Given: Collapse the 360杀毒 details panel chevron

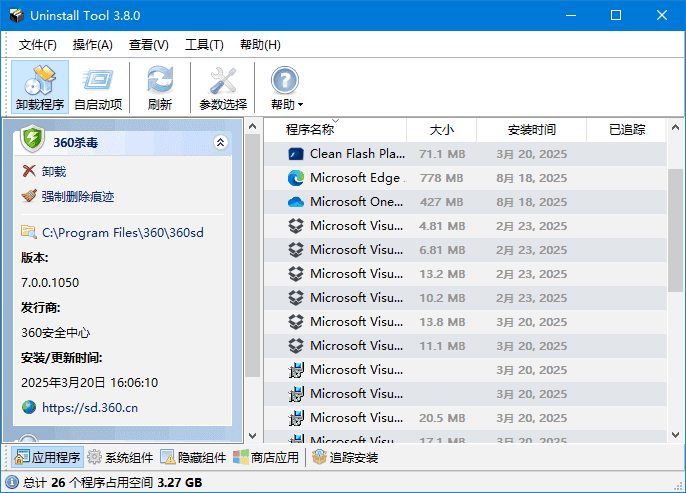Looking at the screenshot, I should pyautogui.click(x=221, y=143).
